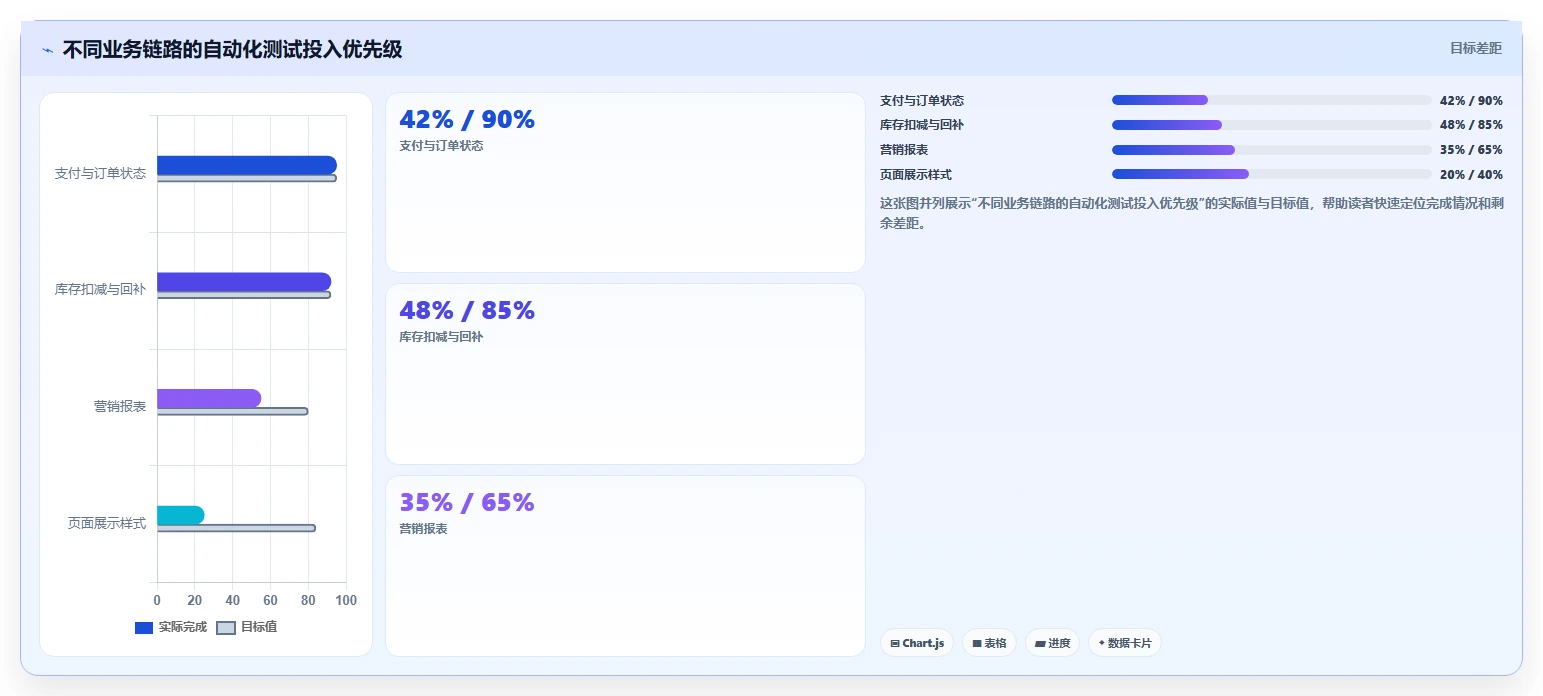1543x696 pixels.
Task: Click the 支付与订单状态 y-axis label in chart
Action: (100, 173)
